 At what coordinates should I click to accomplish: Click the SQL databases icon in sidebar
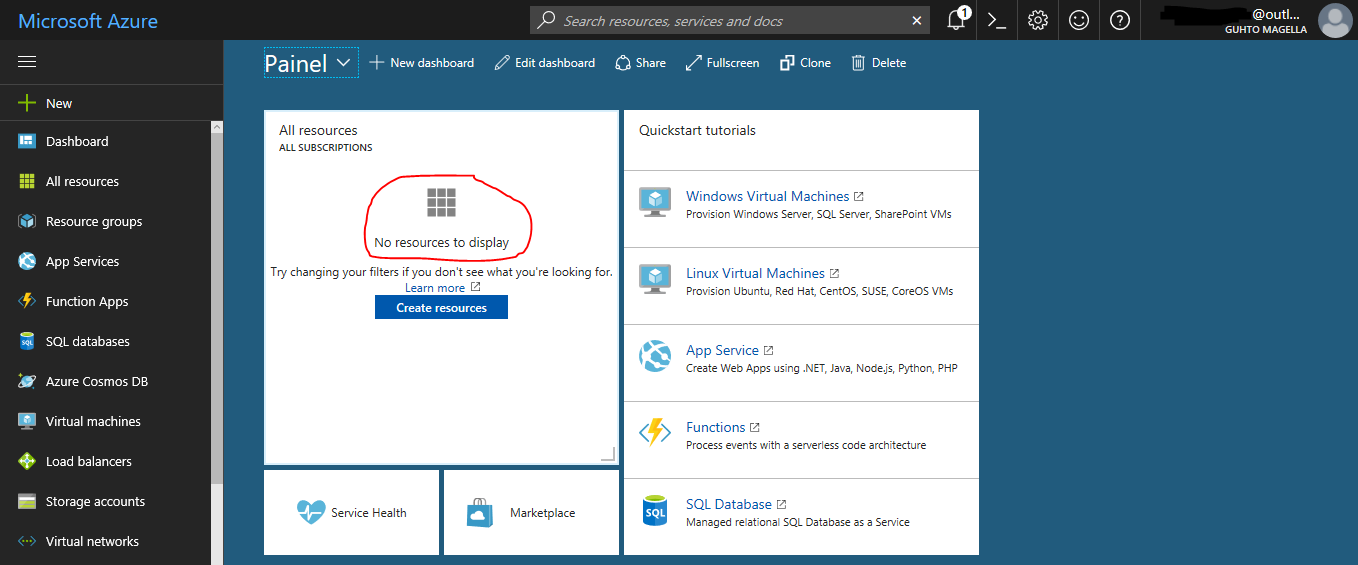(27, 341)
